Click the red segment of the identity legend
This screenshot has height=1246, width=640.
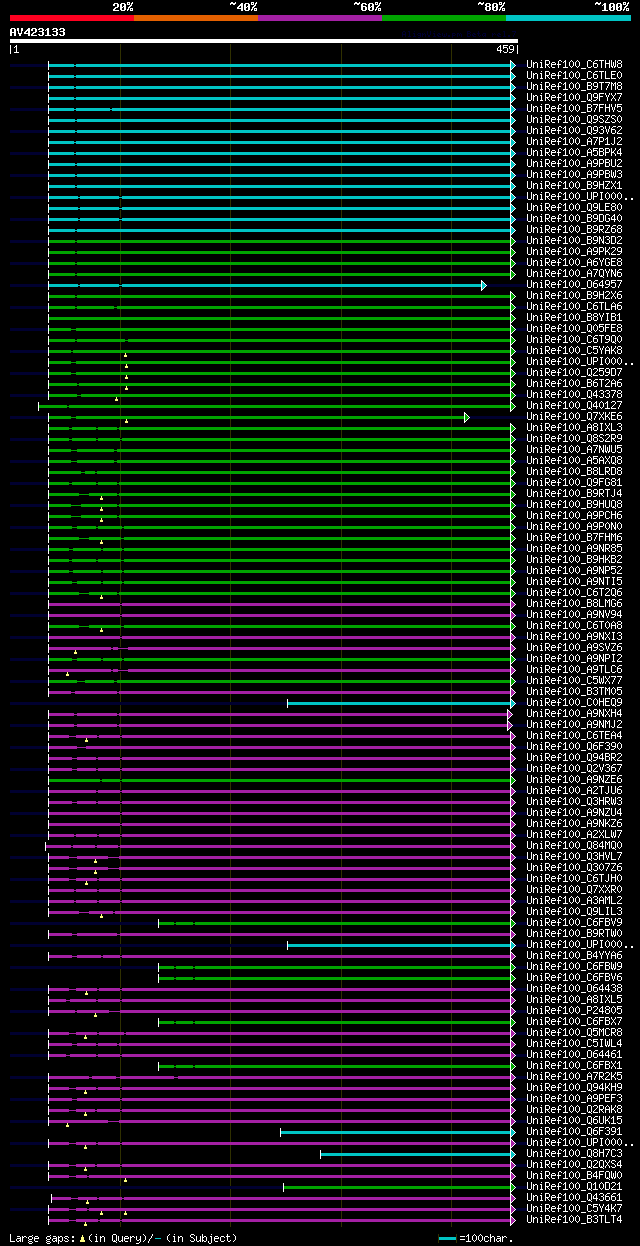pos(71,18)
